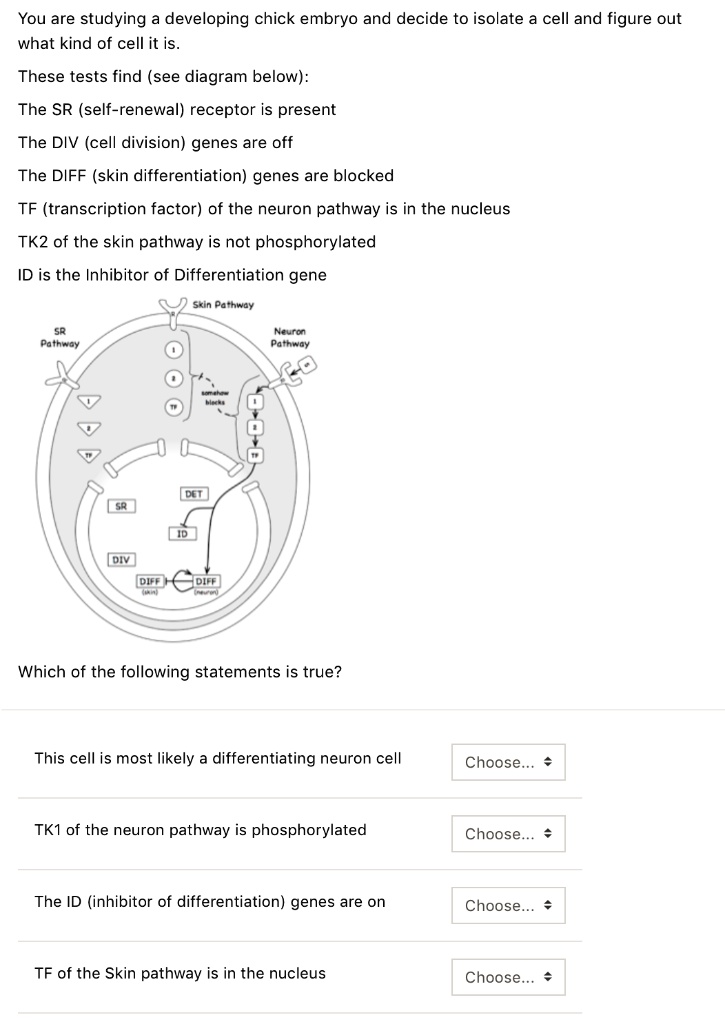Select the DIFF (neuron) gene box

[x=207, y=581]
